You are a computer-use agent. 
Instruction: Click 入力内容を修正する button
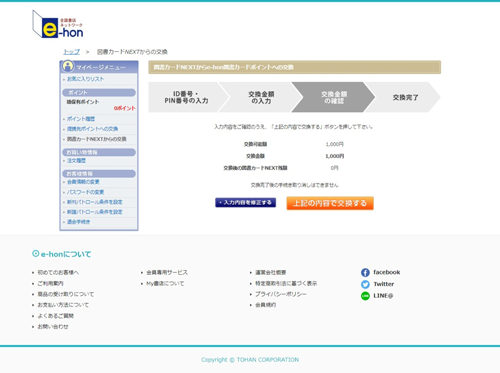pos(246,203)
